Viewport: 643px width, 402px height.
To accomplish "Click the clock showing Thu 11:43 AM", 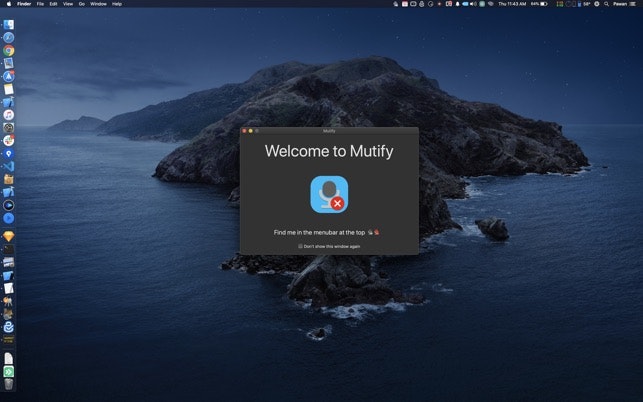I will [x=512, y=4].
